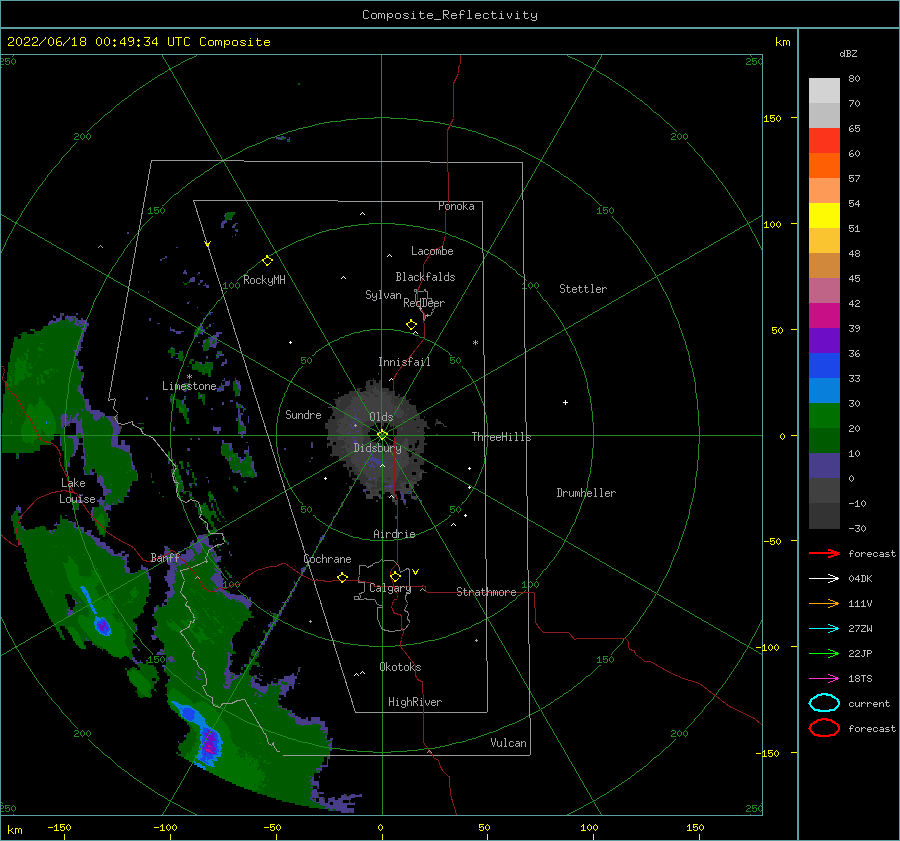
Task: Click the green 22JP arrow icon
Action: pos(824,653)
